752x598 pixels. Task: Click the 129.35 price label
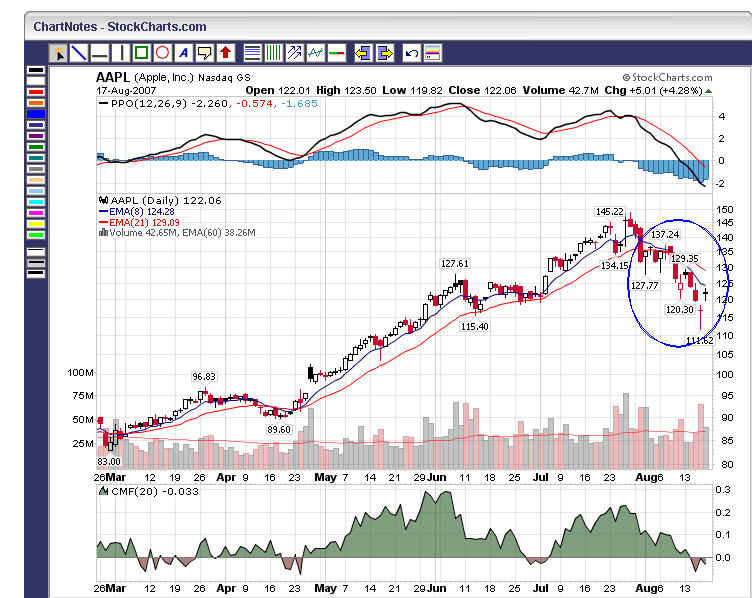click(685, 259)
